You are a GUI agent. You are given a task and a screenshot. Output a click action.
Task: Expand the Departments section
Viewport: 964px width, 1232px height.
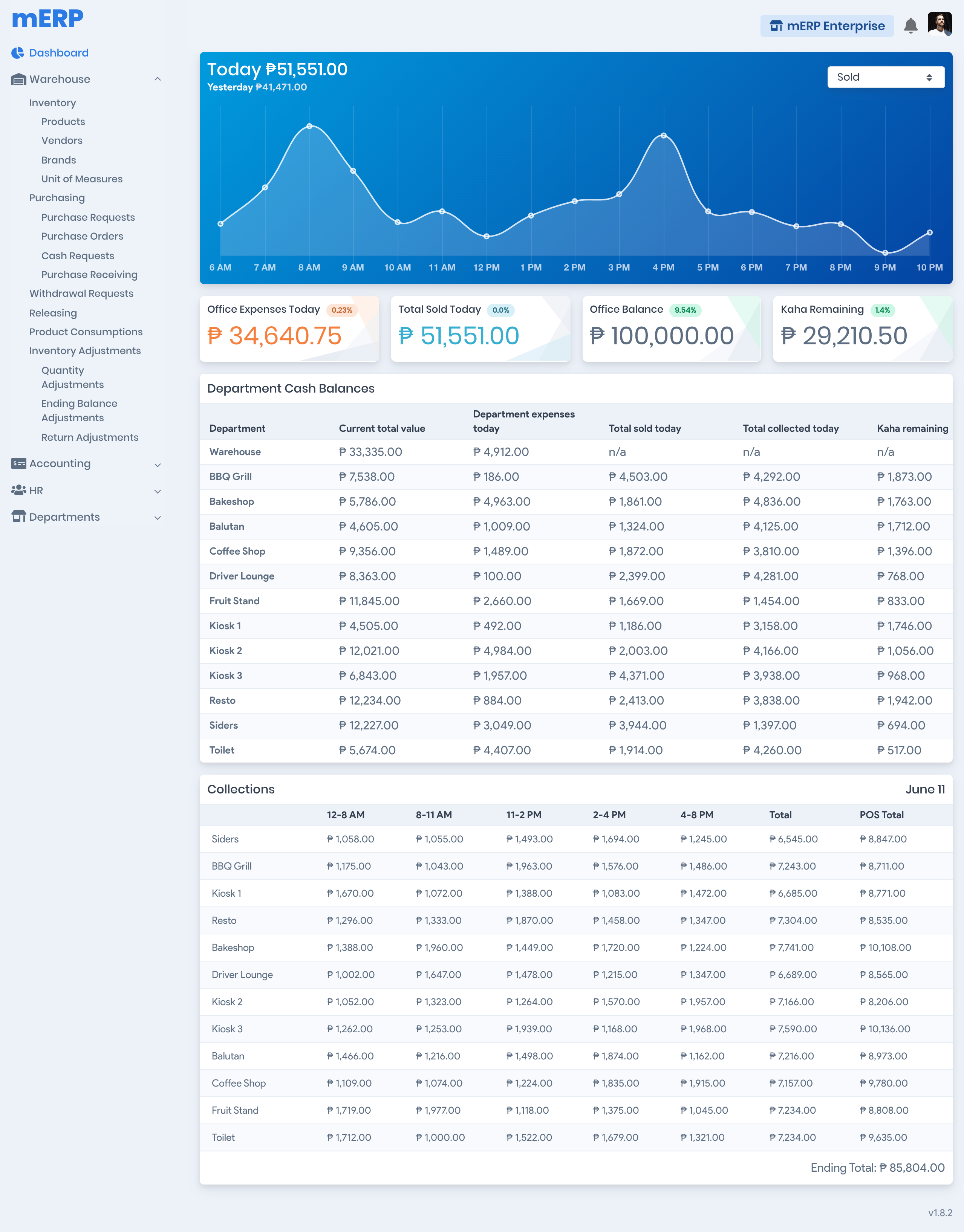pos(158,517)
